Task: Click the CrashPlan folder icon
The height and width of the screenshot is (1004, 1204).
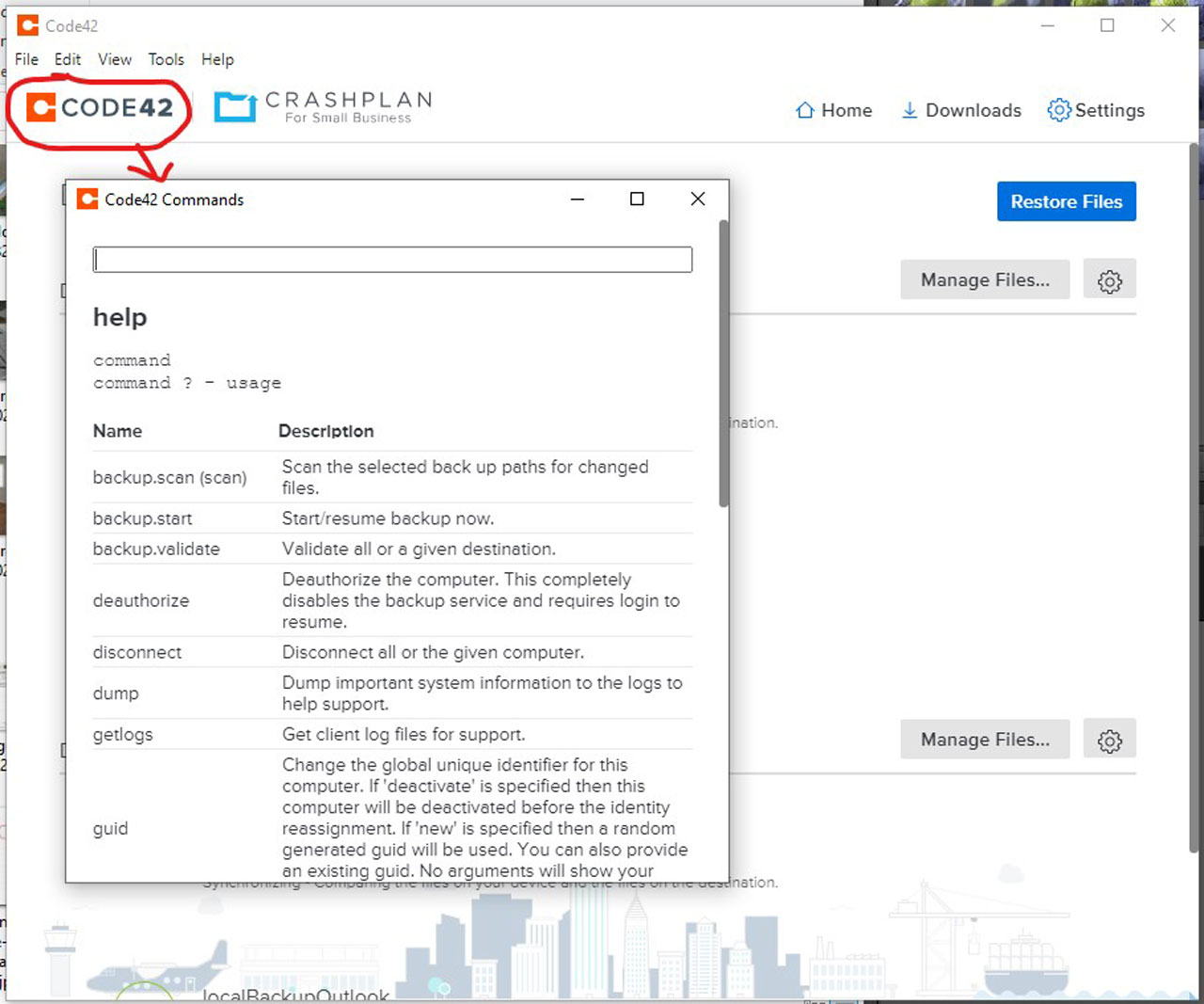Action: pos(234,106)
